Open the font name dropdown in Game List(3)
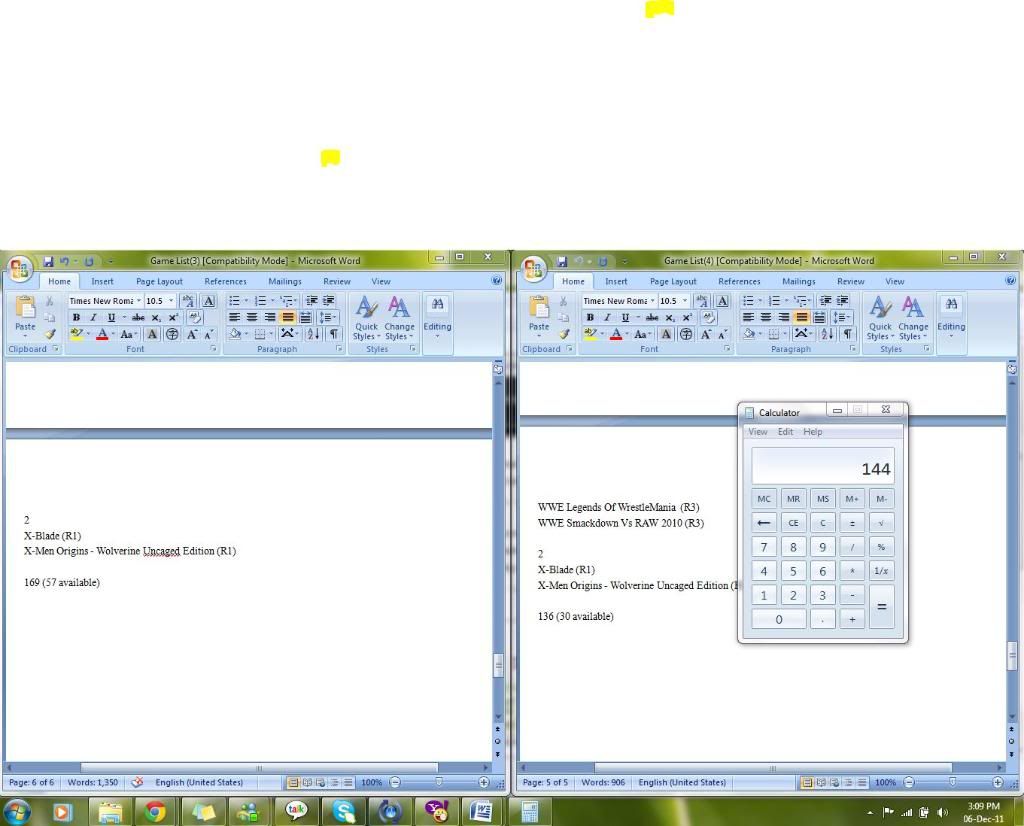Screen dimensions: 1024x826 [x=139, y=301]
